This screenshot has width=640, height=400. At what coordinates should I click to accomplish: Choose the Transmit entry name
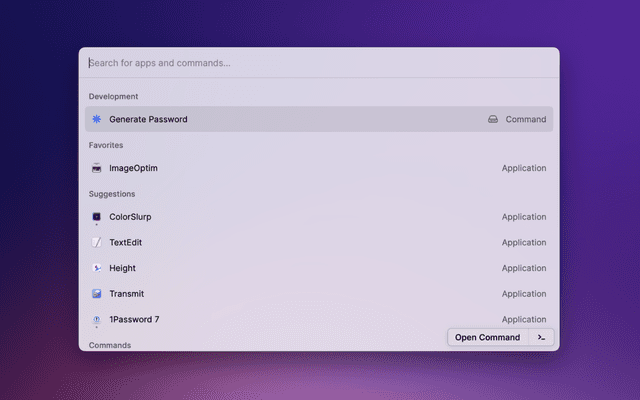tap(127, 294)
